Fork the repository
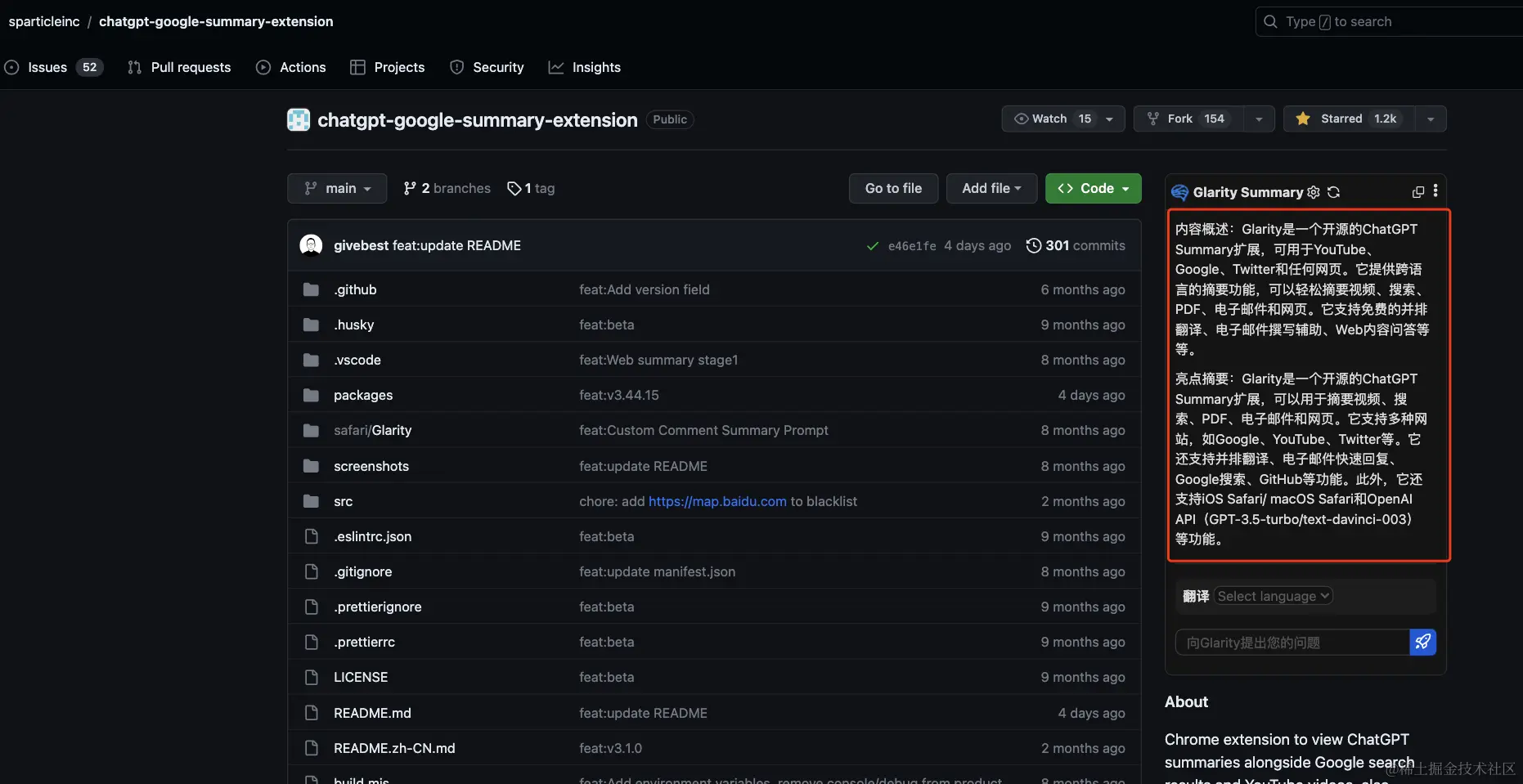 point(1188,119)
